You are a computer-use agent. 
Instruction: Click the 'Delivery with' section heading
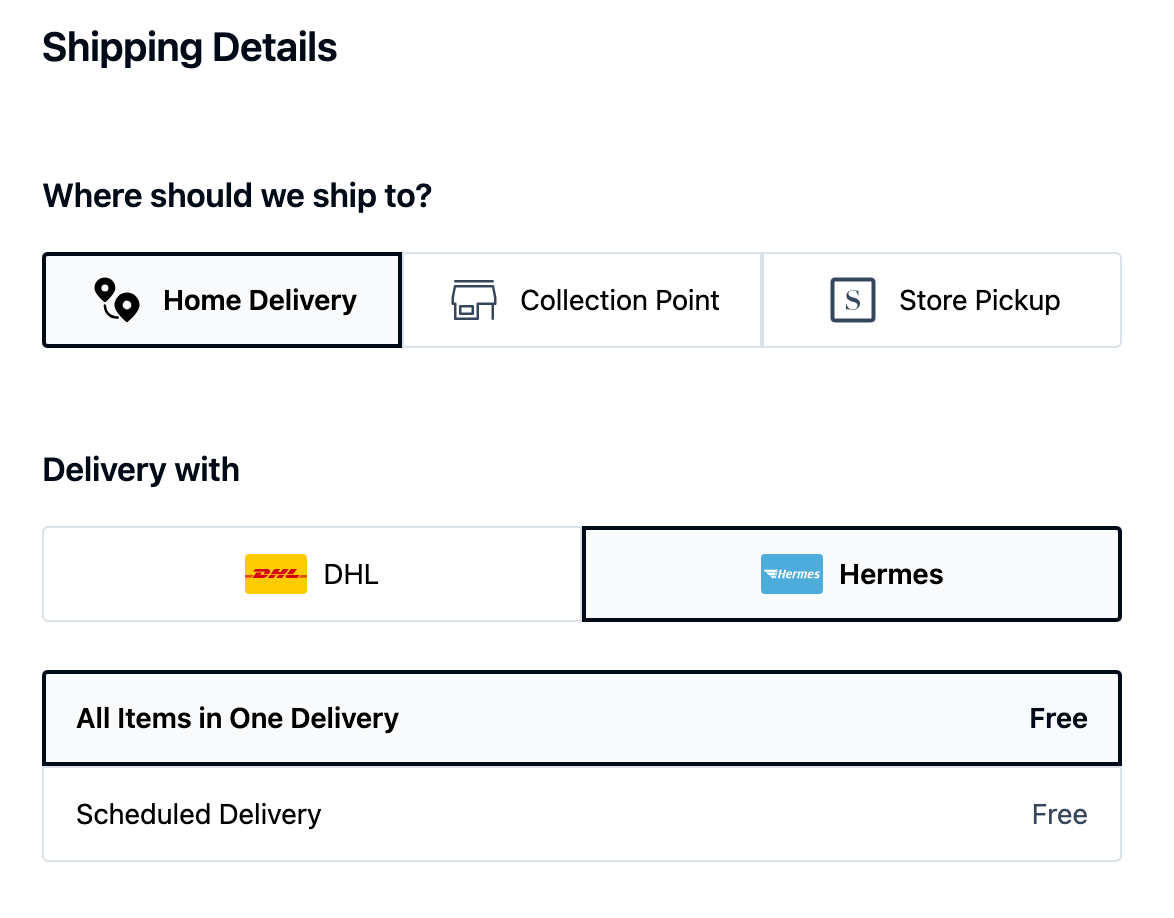(x=141, y=469)
